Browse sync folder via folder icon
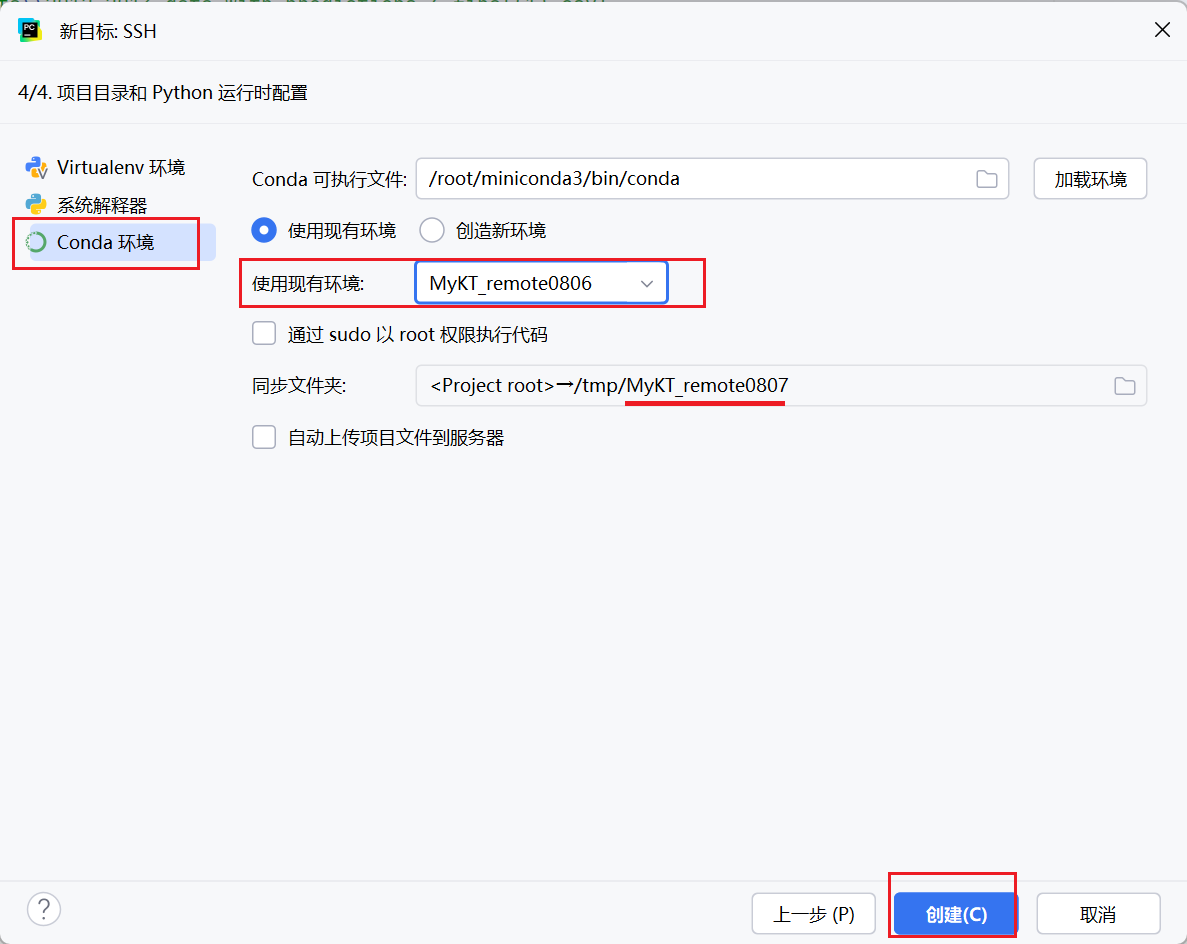The height and width of the screenshot is (944, 1187). (1124, 385)
